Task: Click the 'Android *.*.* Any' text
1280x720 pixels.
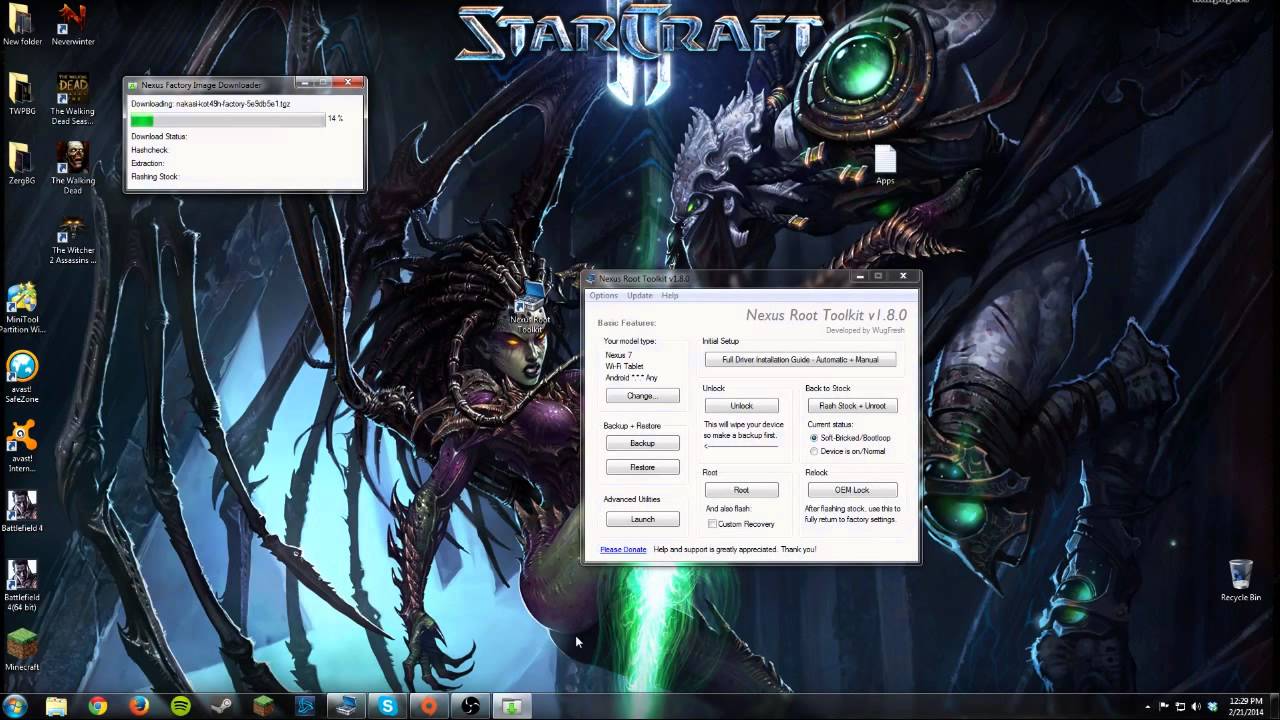Action: [631, 378]
